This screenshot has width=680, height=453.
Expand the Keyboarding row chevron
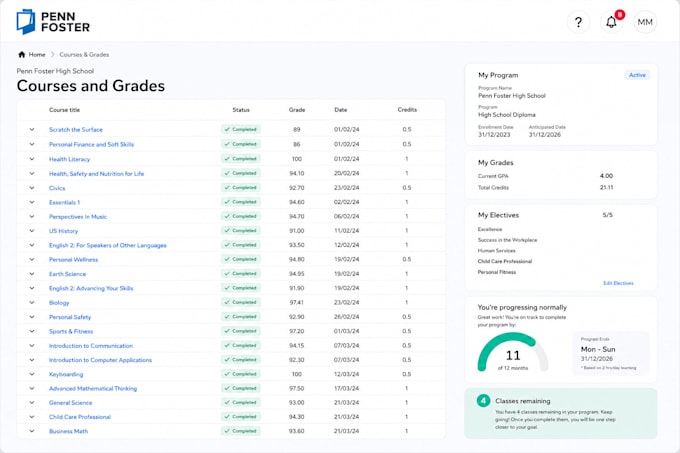32,374
